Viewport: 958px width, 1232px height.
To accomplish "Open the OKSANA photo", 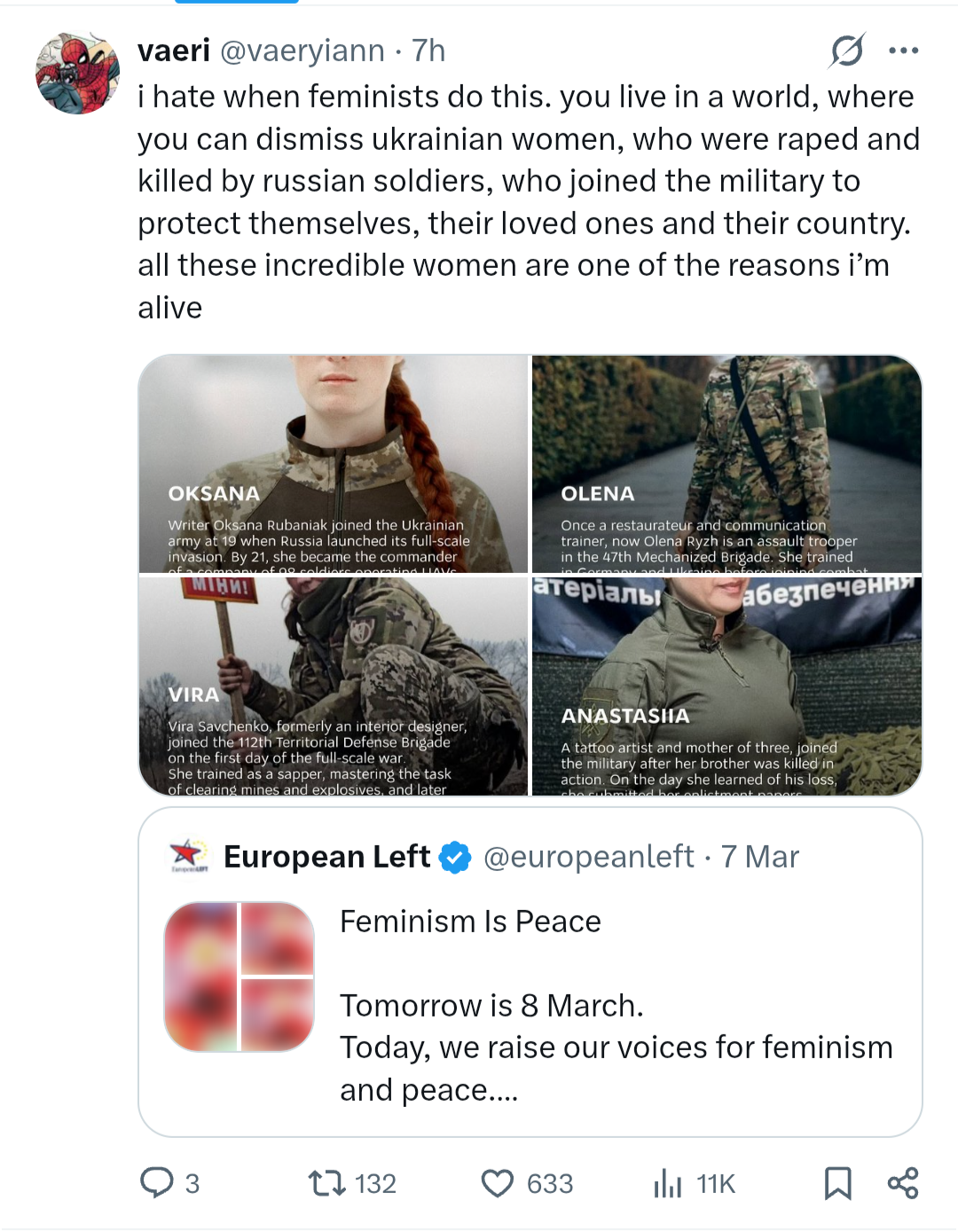I will point(334,463).
